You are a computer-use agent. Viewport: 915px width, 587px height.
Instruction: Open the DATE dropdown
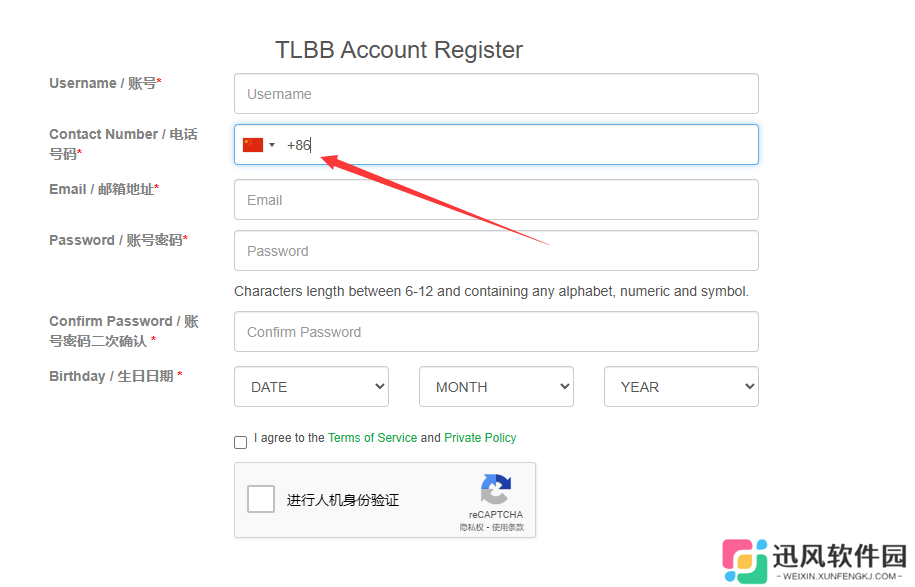(x=311, y=387)
